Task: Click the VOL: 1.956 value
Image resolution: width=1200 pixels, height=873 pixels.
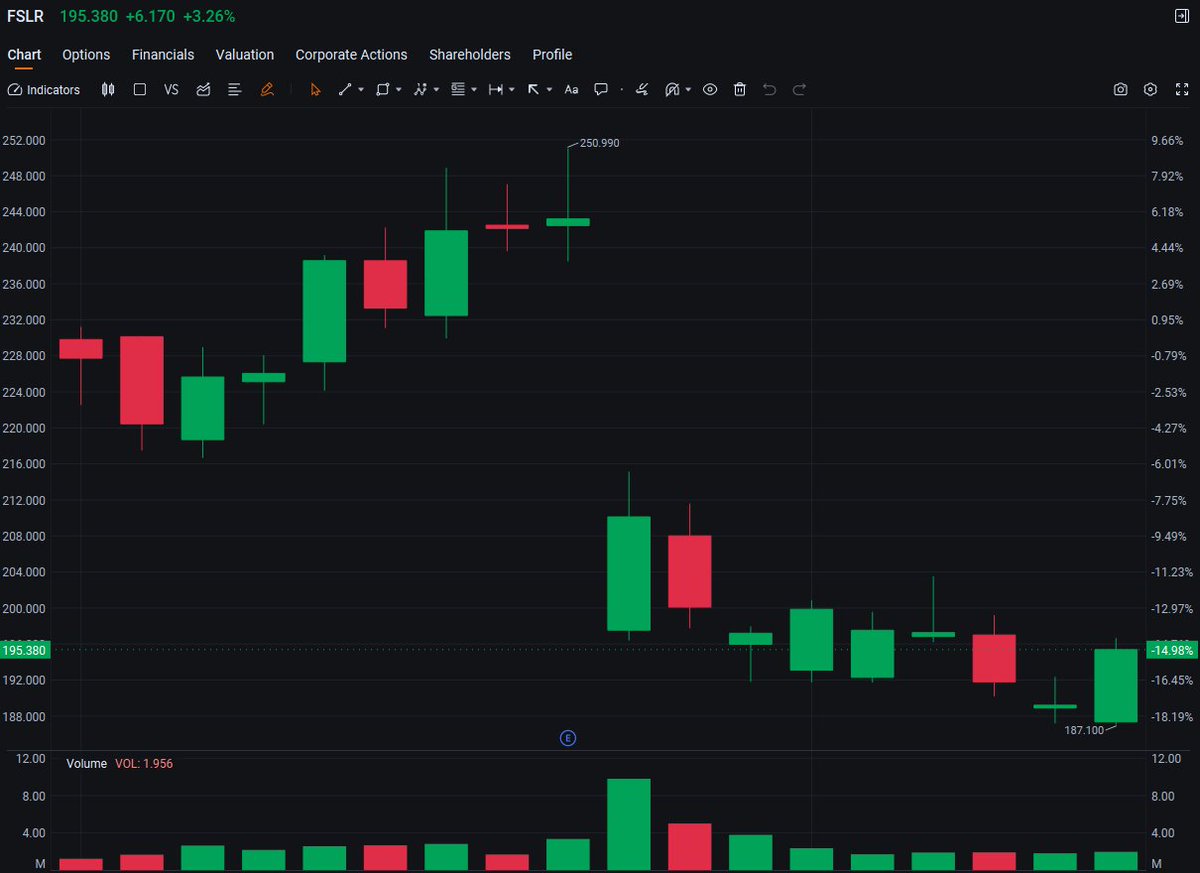Action: (x=144, y=763)
